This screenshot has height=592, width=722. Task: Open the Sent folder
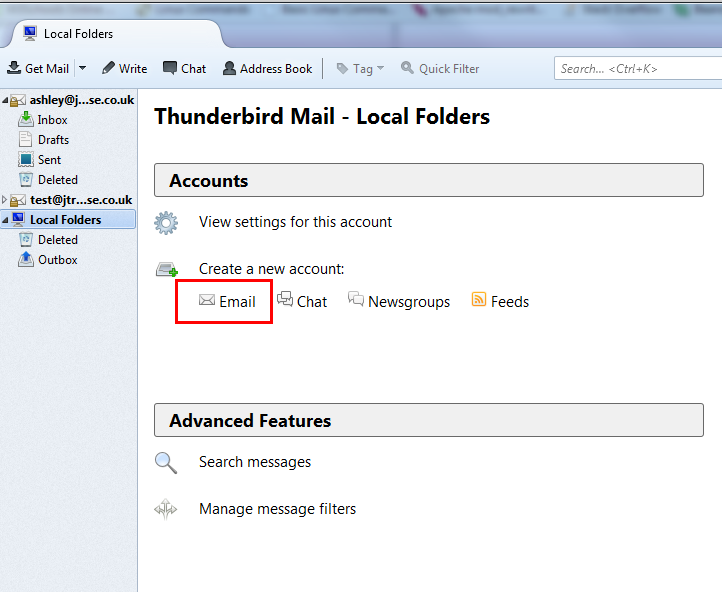tap(49, 160)
